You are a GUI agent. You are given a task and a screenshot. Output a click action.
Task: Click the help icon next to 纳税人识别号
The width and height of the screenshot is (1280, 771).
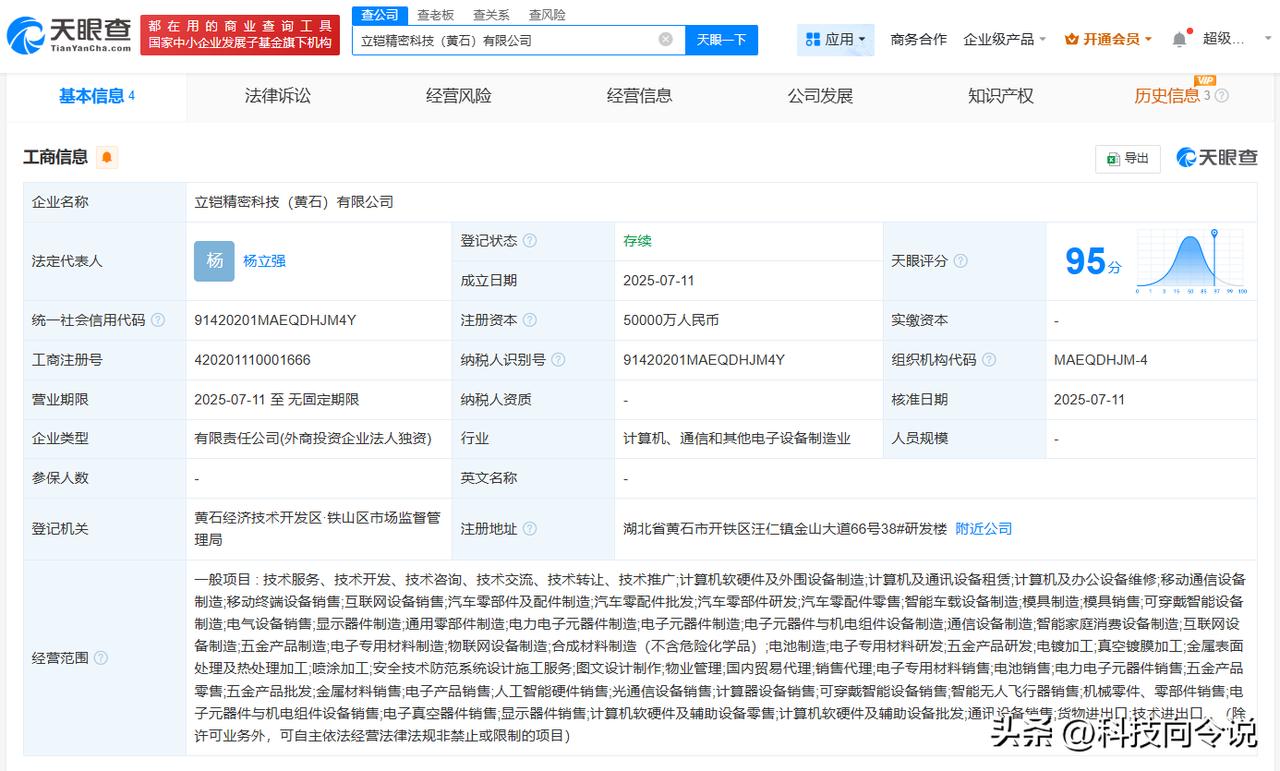pos(558,360)
